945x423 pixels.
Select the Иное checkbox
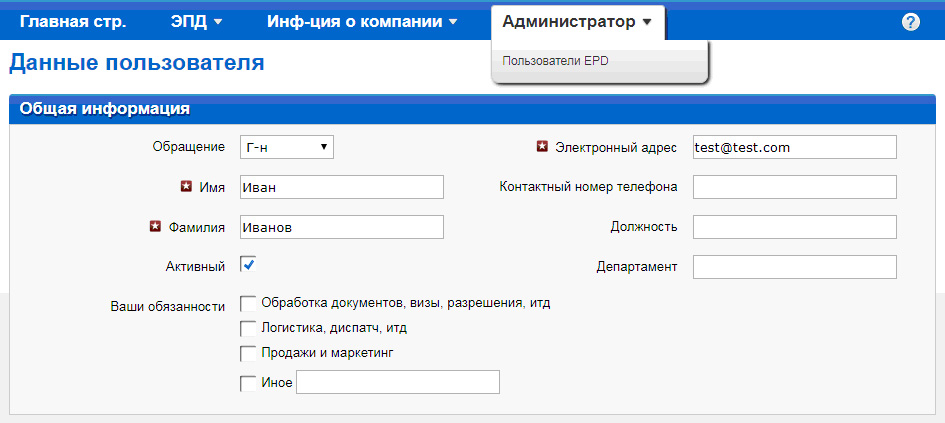[x=248, y=382]
